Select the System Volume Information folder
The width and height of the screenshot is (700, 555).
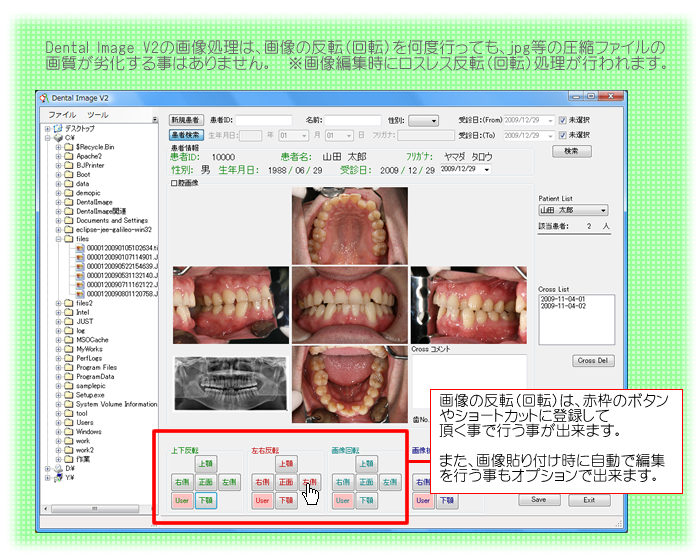click(x=116, y=404)
